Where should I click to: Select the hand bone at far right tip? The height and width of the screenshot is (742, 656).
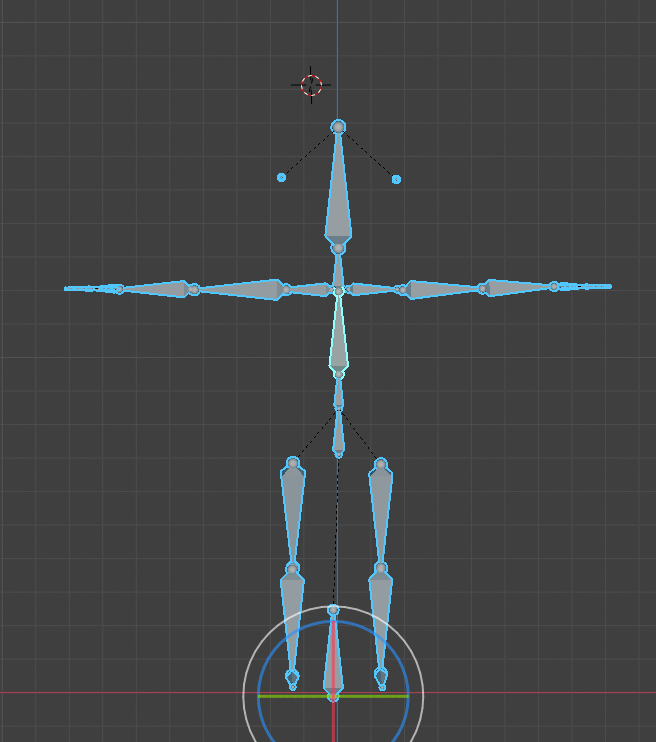coord(583,286)
